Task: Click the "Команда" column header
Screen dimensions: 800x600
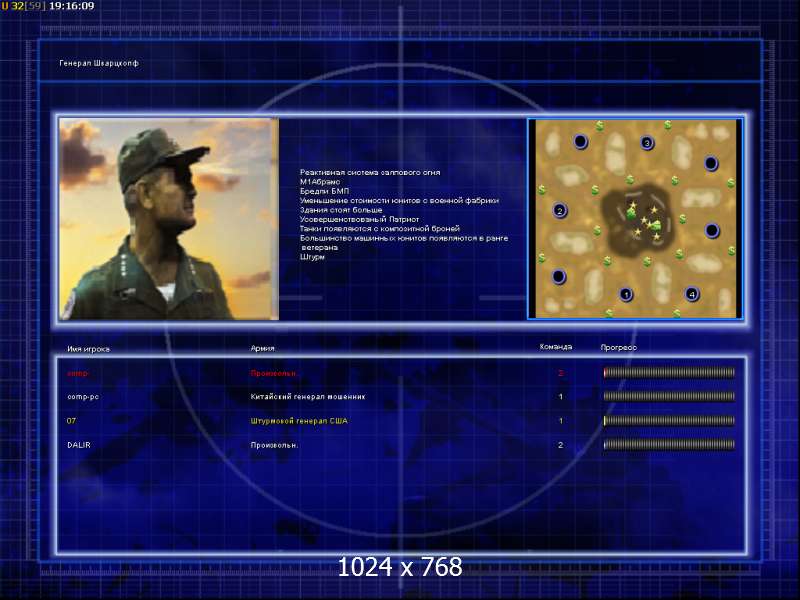Action: click(x=556, y=347)
